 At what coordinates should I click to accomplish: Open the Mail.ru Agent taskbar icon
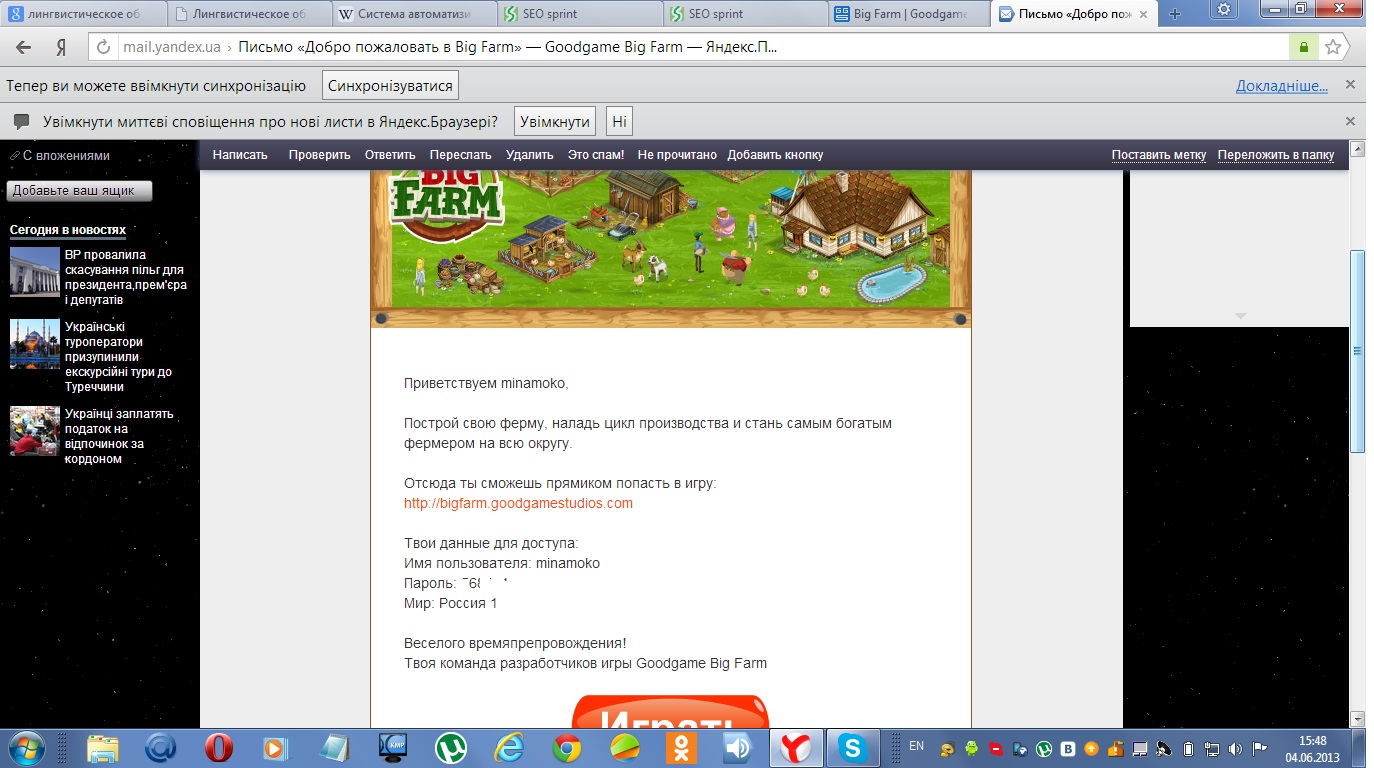point(161,748)
